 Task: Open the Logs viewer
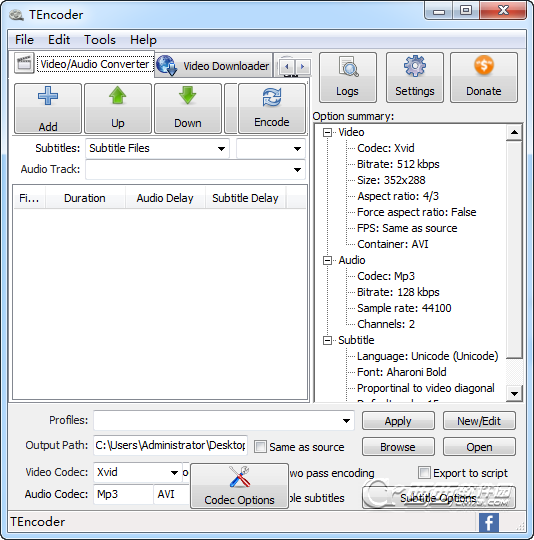(348, 77)
